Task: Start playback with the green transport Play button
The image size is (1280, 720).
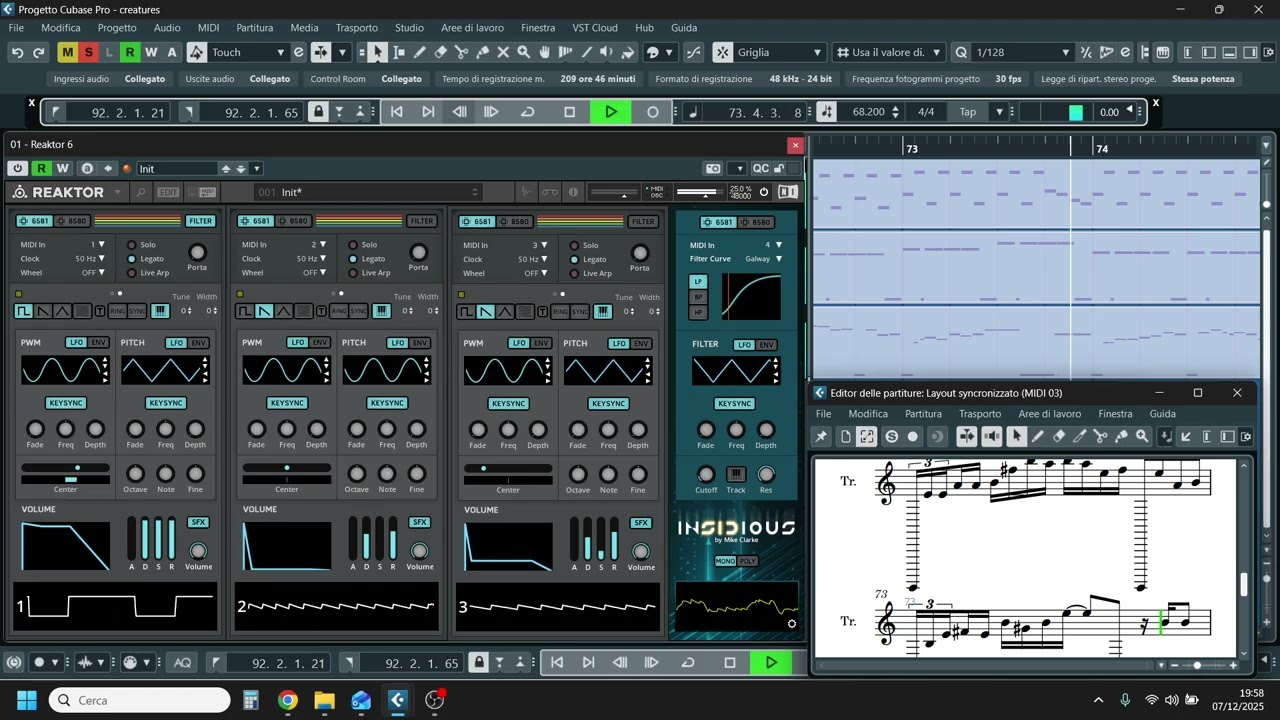Action: click(611, 112)
